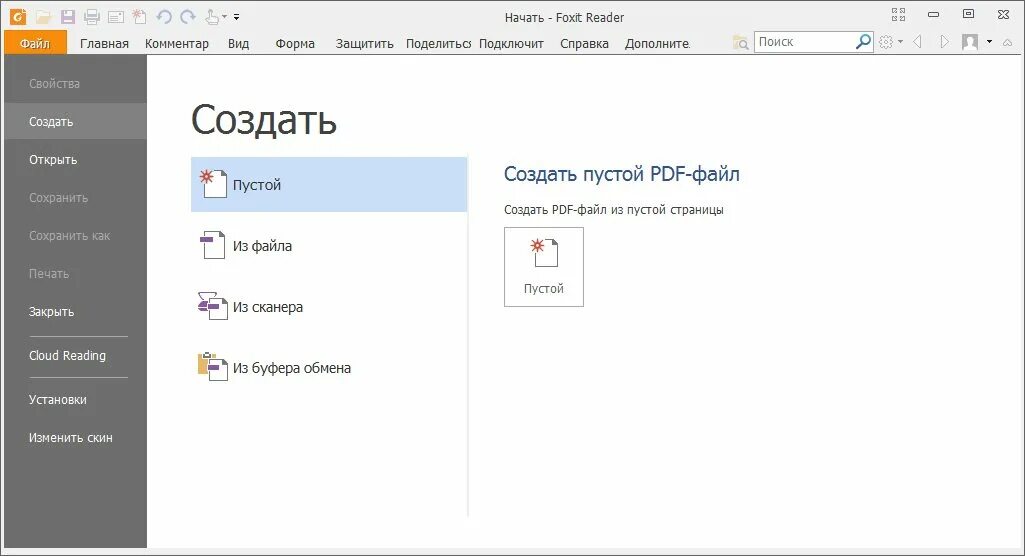This screenshot has width=1025, height=556.
Task: Open the Файл tab
Action: pos(35,43)
